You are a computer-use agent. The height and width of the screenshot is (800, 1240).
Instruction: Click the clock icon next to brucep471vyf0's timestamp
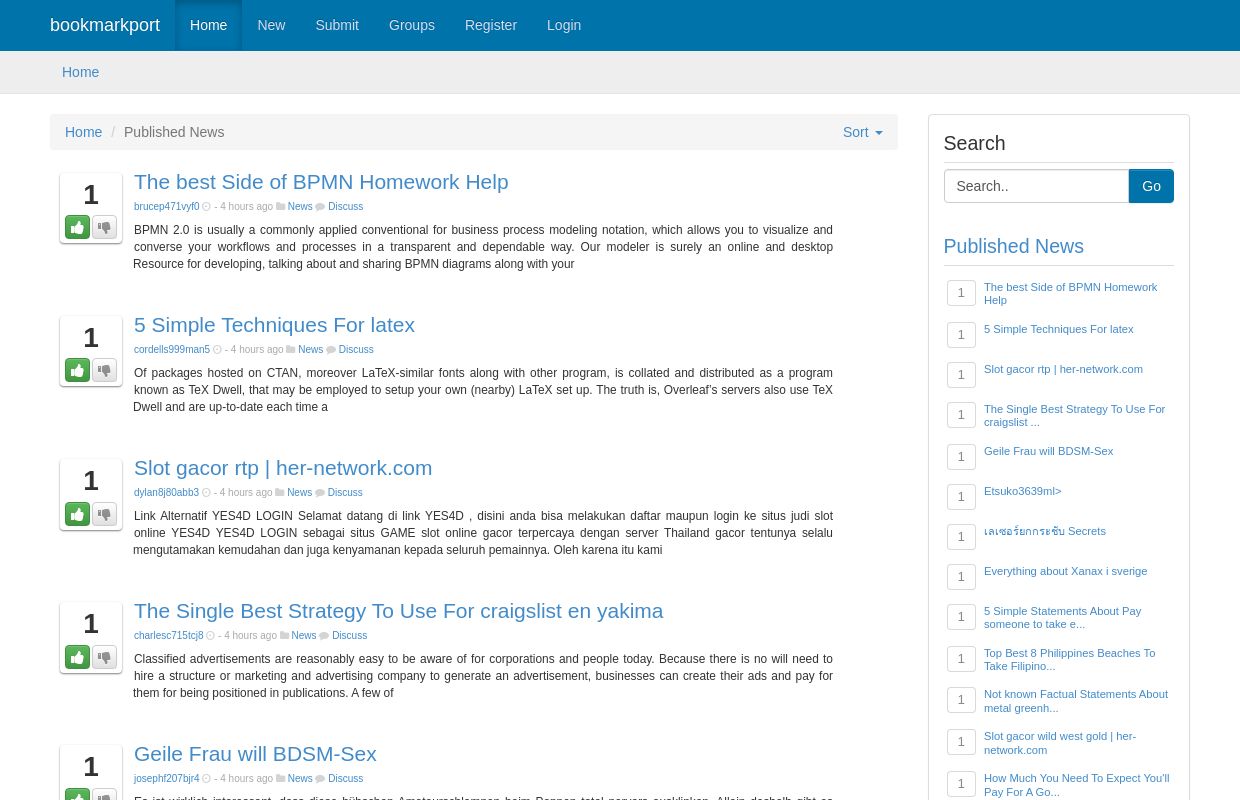[x=206, y=206]
